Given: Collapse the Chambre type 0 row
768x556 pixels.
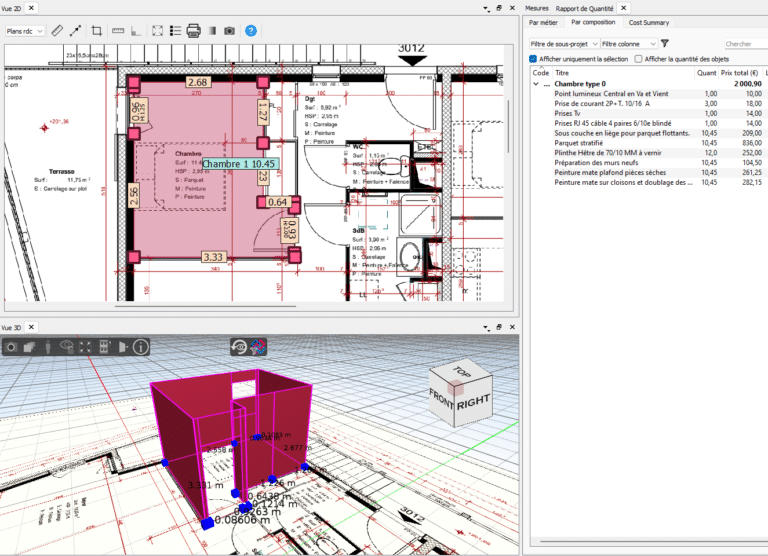Looking at the screenshot, I should point(536,84).
